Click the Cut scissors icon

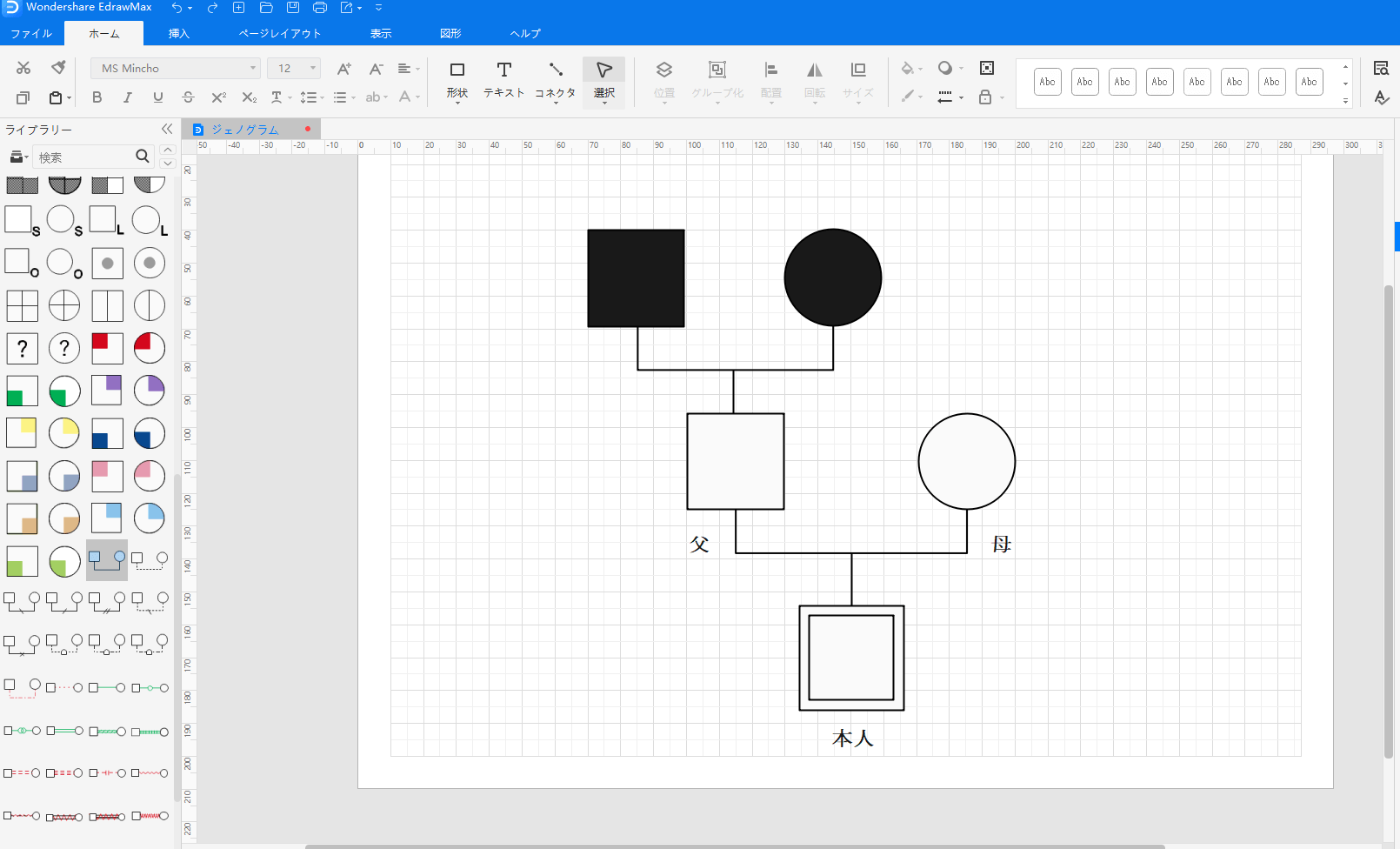click(23, 68)
